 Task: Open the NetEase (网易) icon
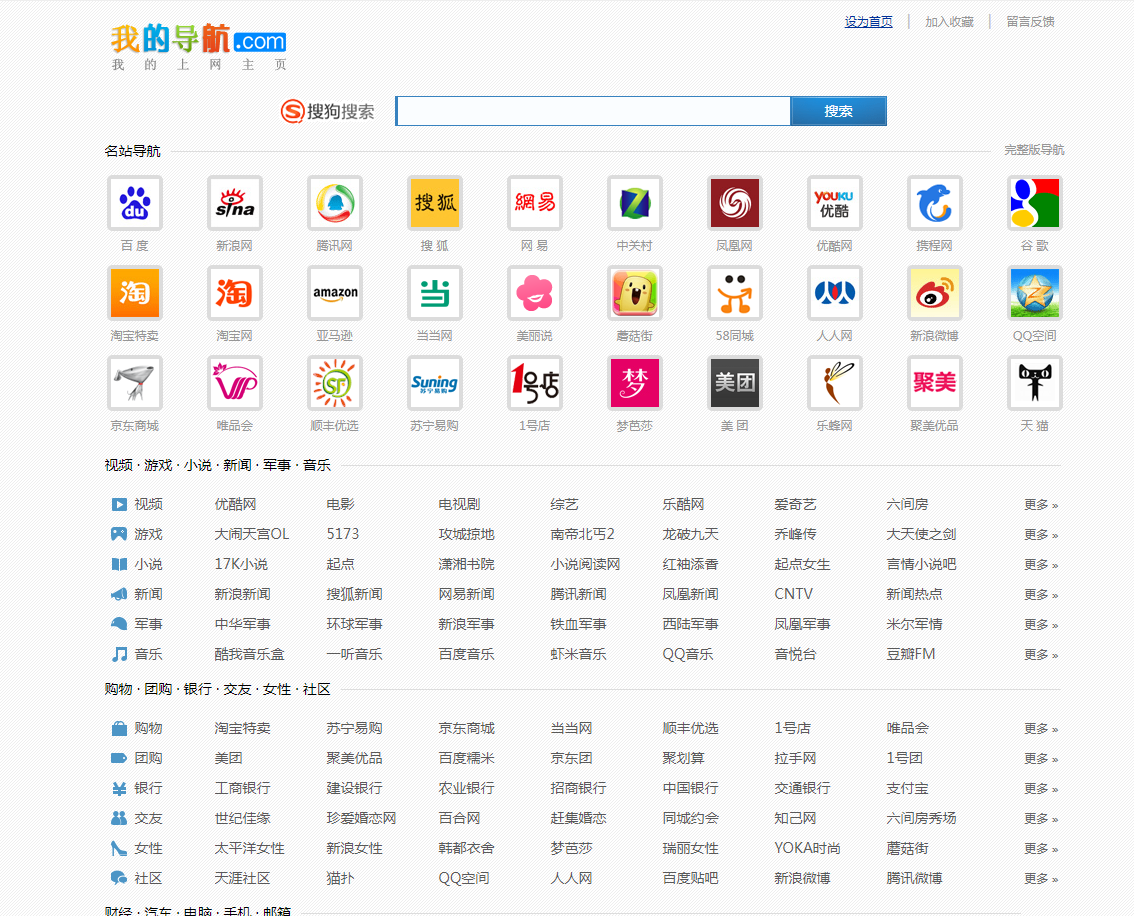[x=534, y=203]
